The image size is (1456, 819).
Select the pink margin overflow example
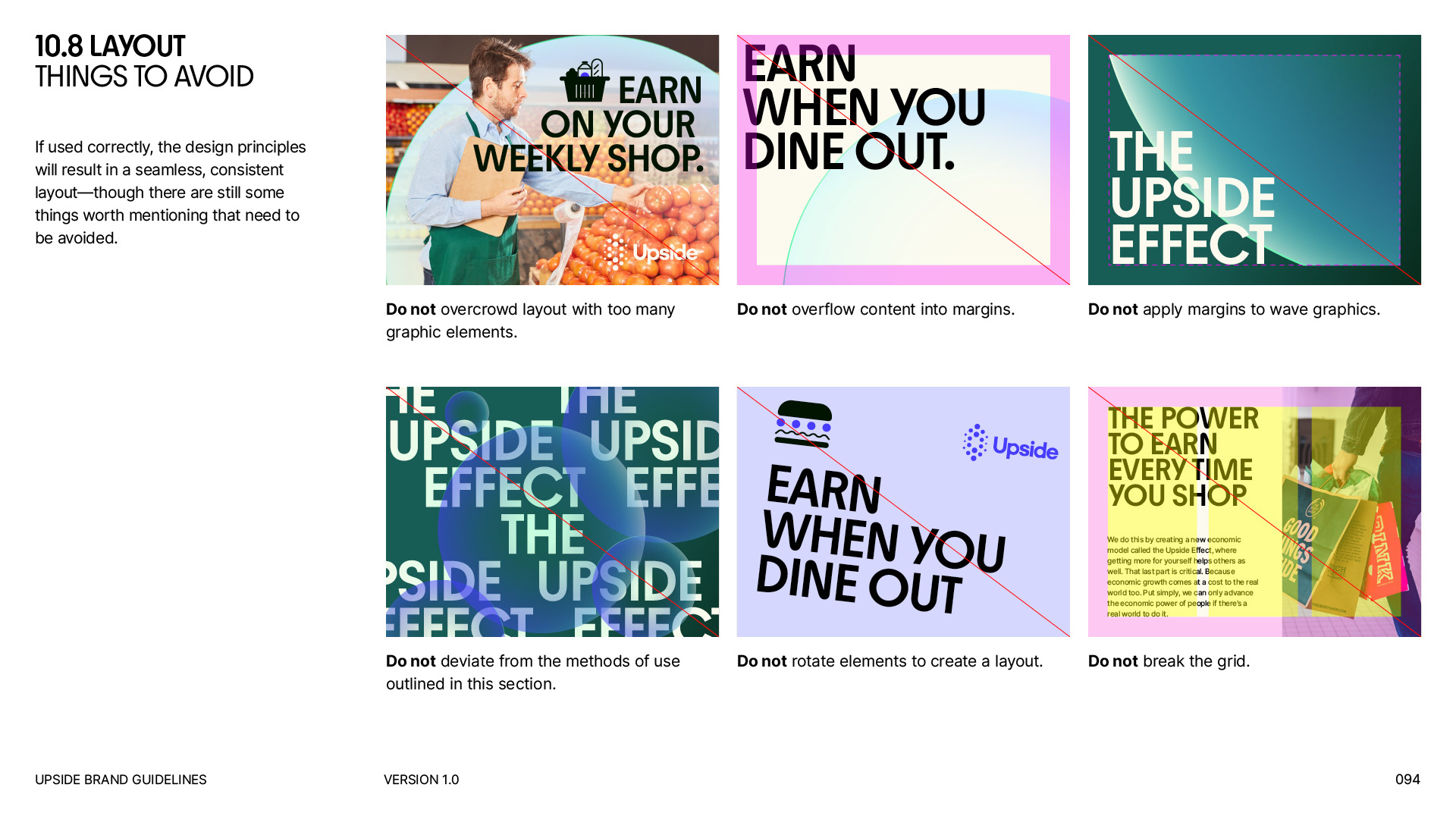903,160
